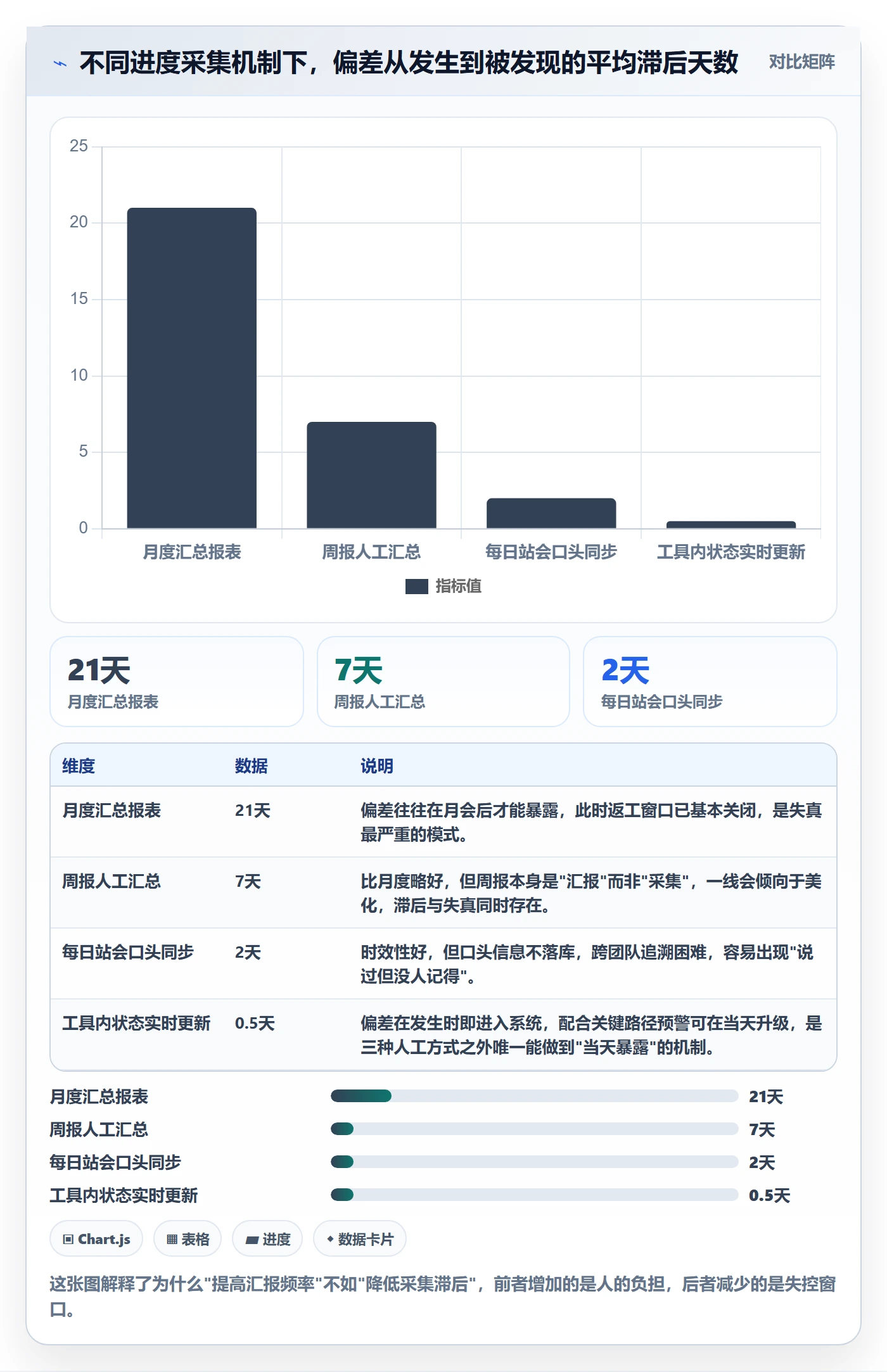Select the 2天 data card
This screenshot has width=887, height=1372.
(x=710, y=682)
